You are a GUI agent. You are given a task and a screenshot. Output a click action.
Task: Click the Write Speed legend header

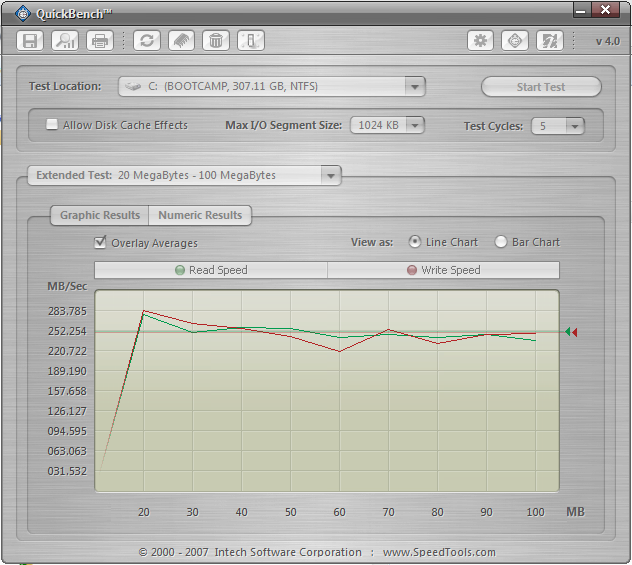[x=443, y=270]
